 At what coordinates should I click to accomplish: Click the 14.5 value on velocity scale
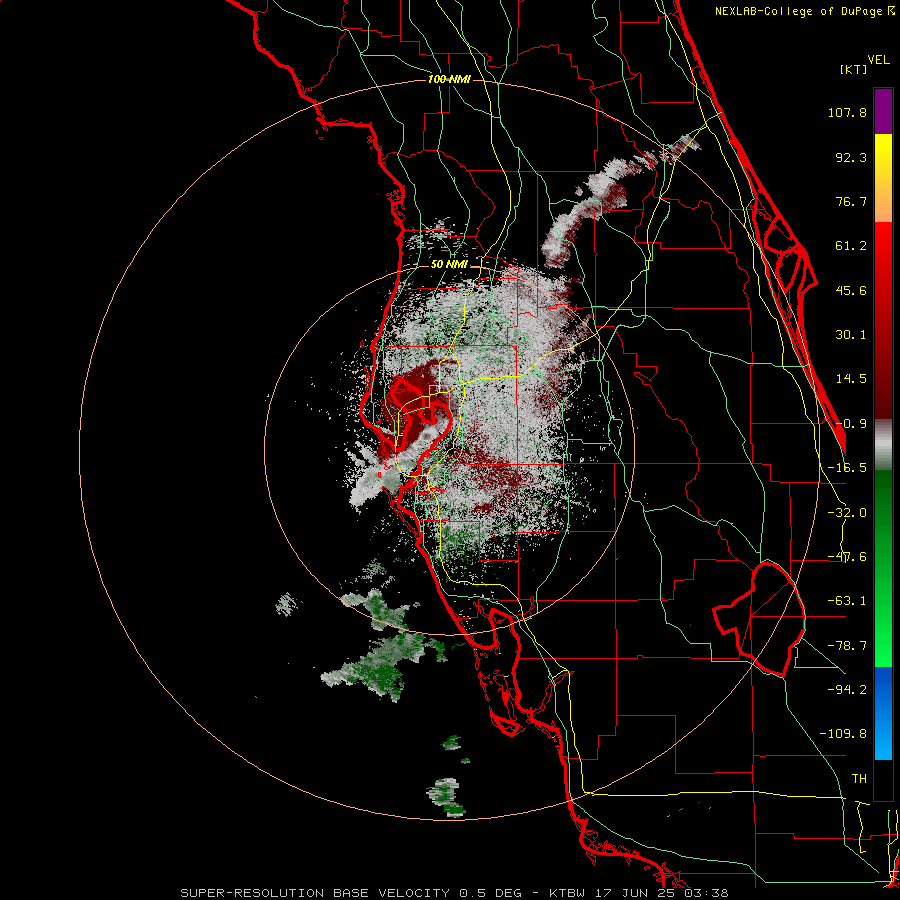point(851,379)
